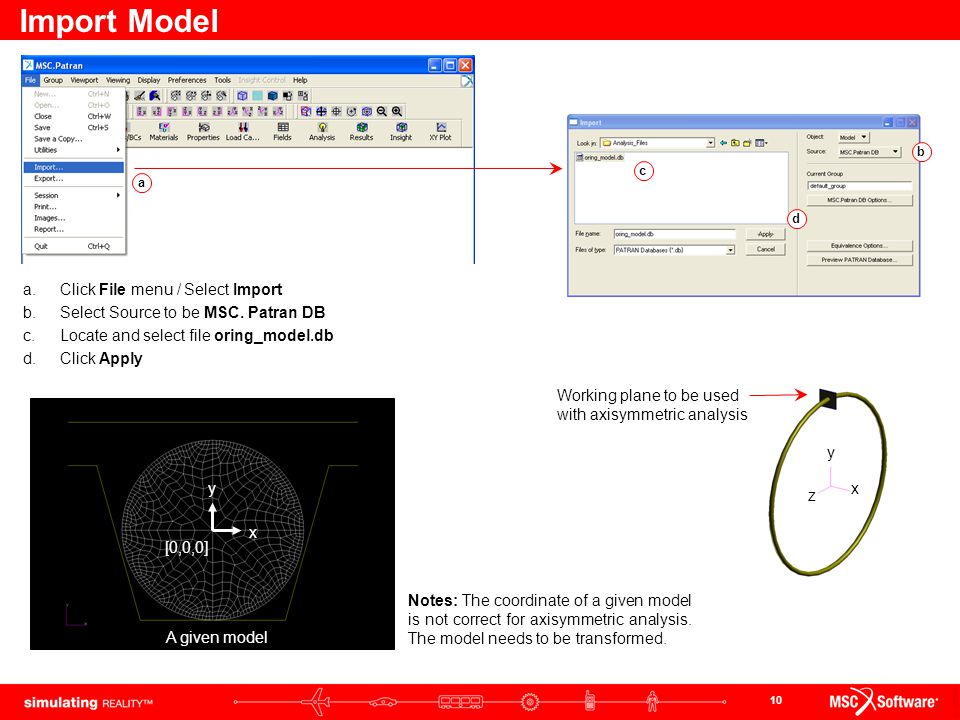Open the Help menu

click(x=300, y=80)
